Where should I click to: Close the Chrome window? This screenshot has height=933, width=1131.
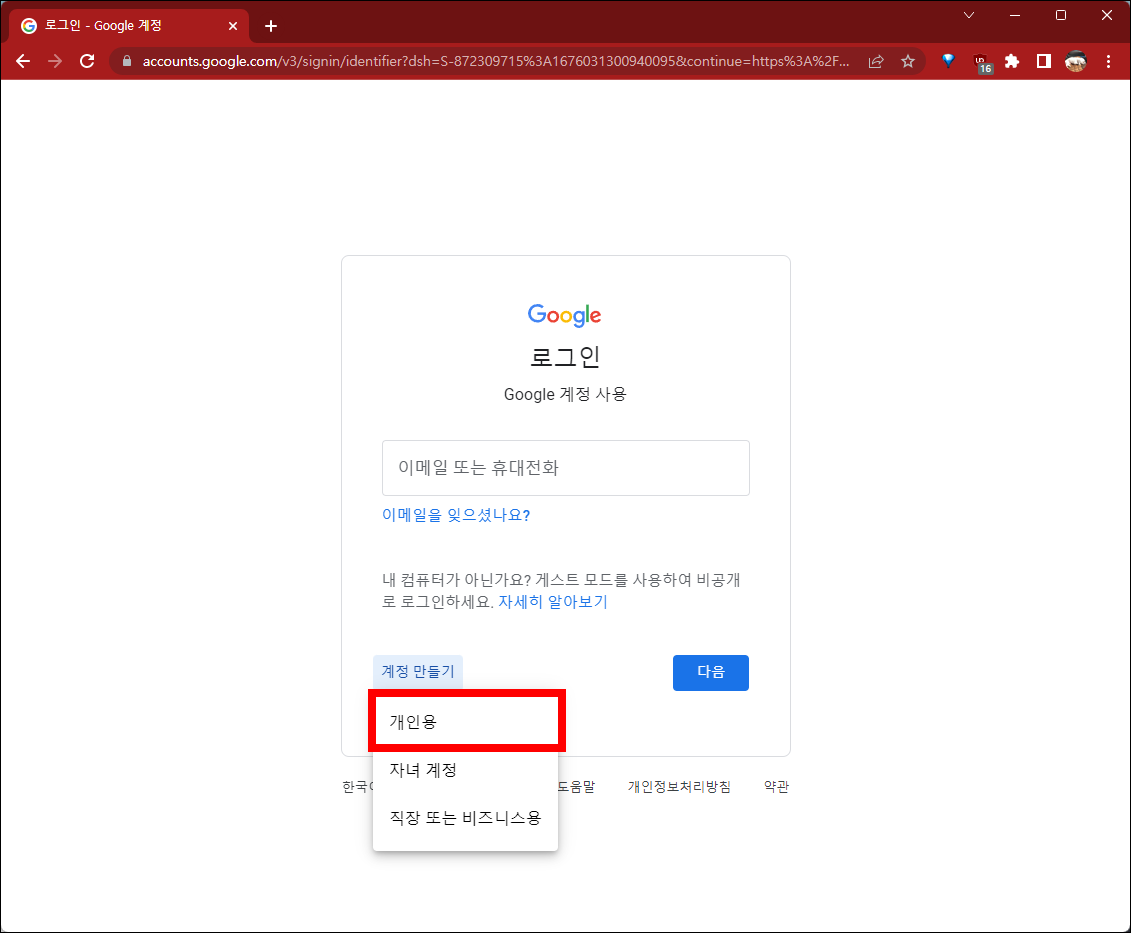coord(1107,15)
